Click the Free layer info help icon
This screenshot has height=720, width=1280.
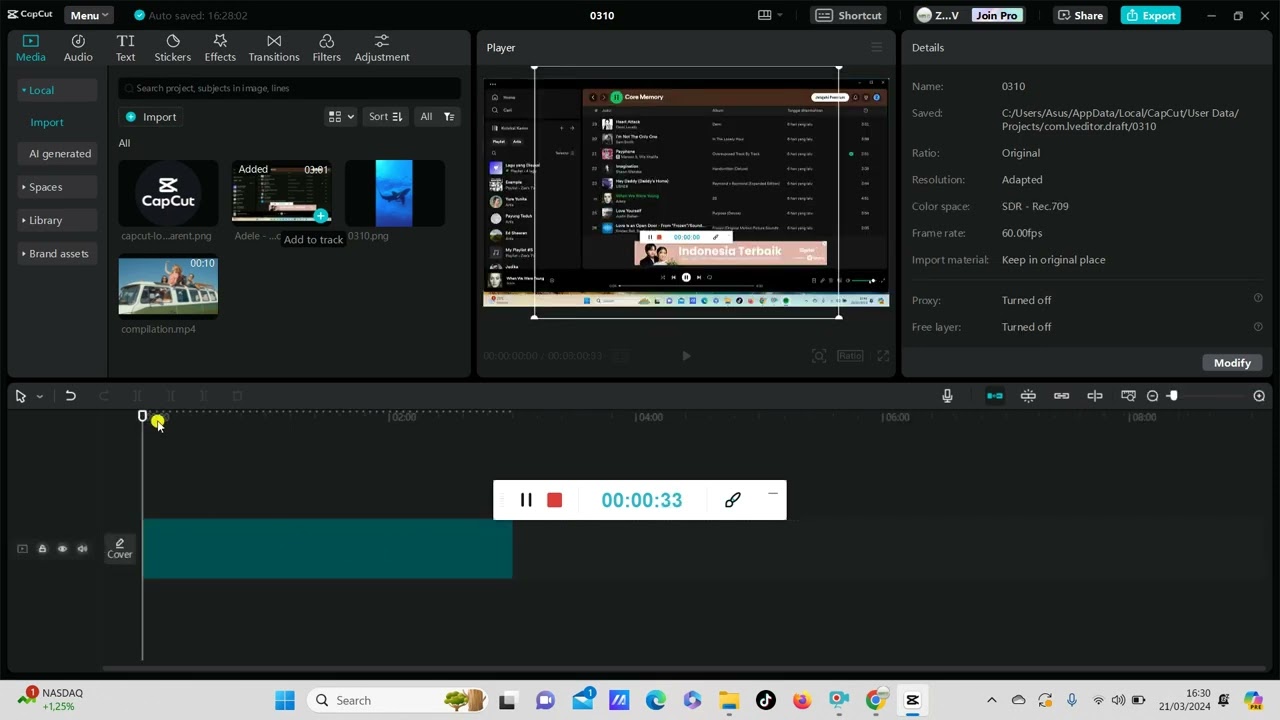click(x=1258, y=326)
